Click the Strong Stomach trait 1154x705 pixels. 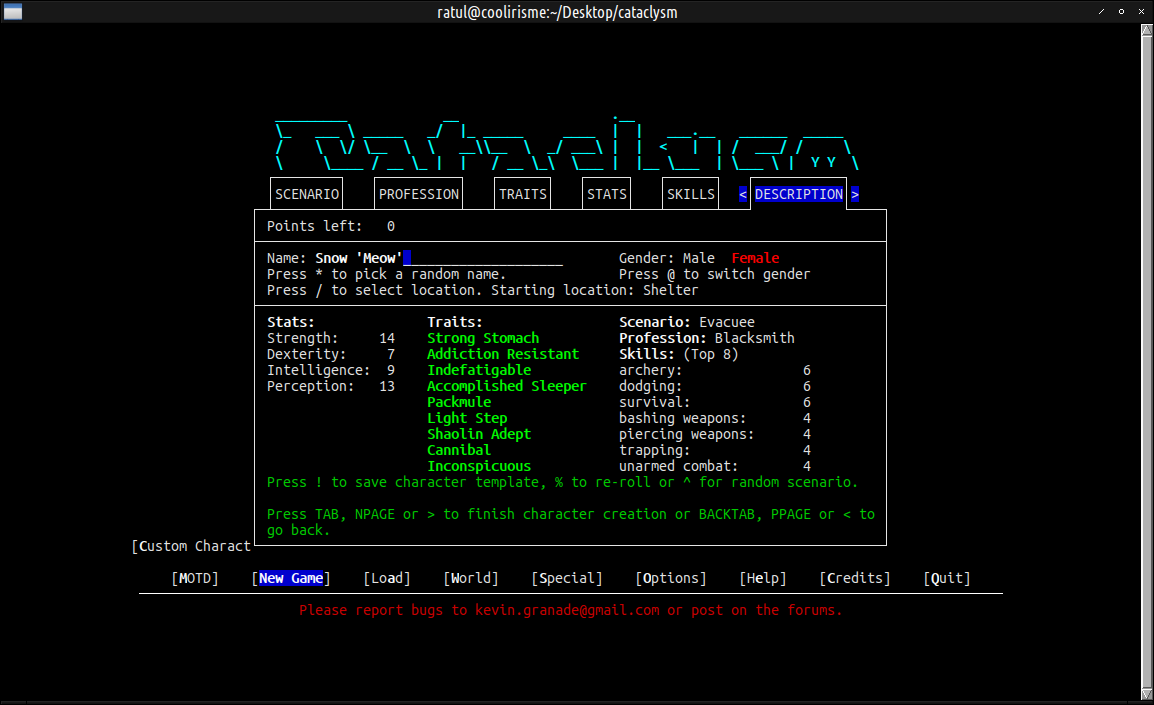[483, 339]
